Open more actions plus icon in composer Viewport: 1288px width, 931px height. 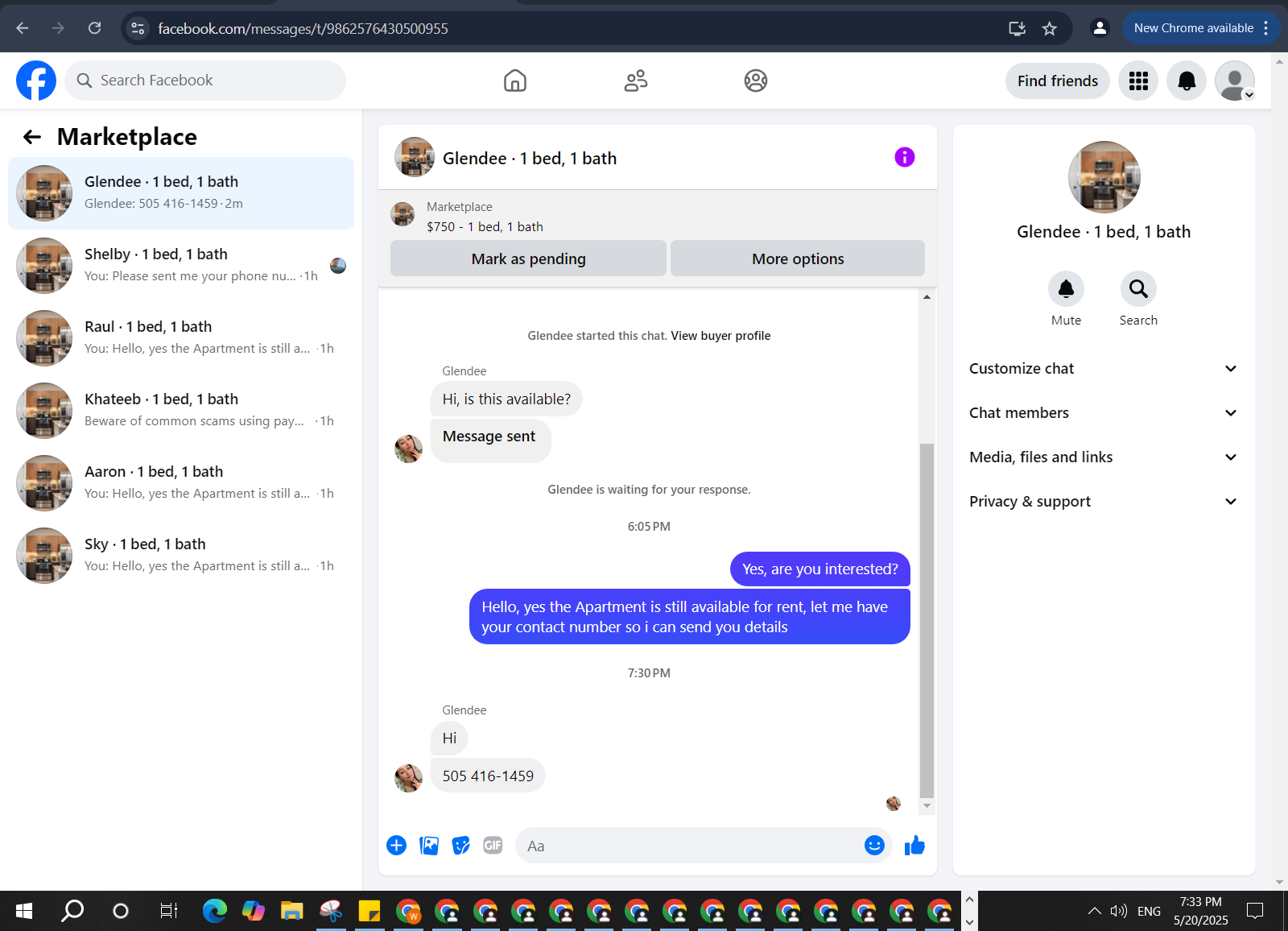pos(397,845)
